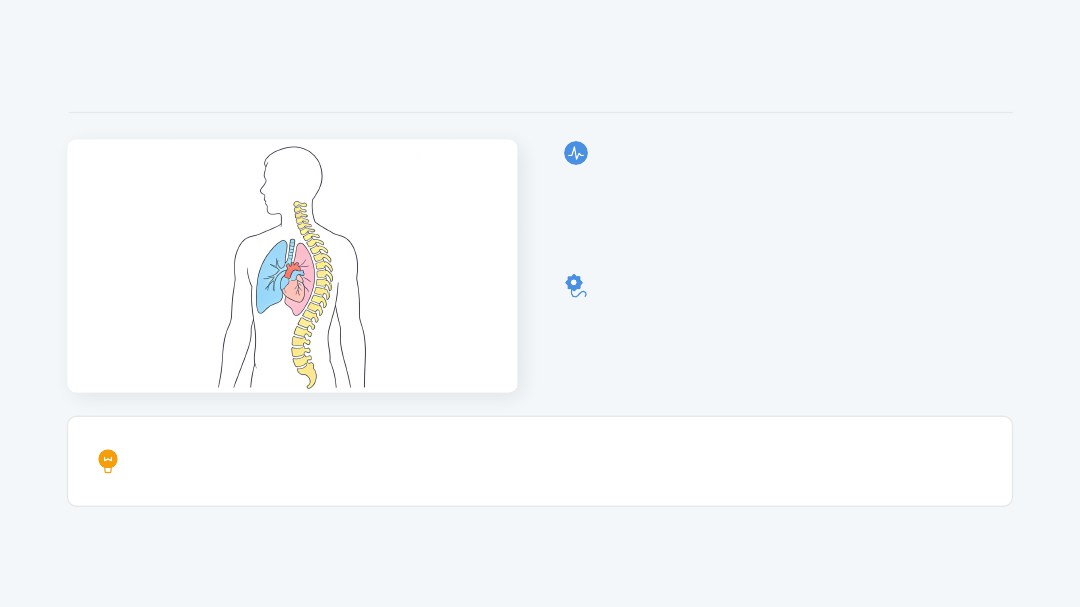Click blank white space right of the figure
This screenshot has height=607, width=1080.
click(x=440, y=265)
